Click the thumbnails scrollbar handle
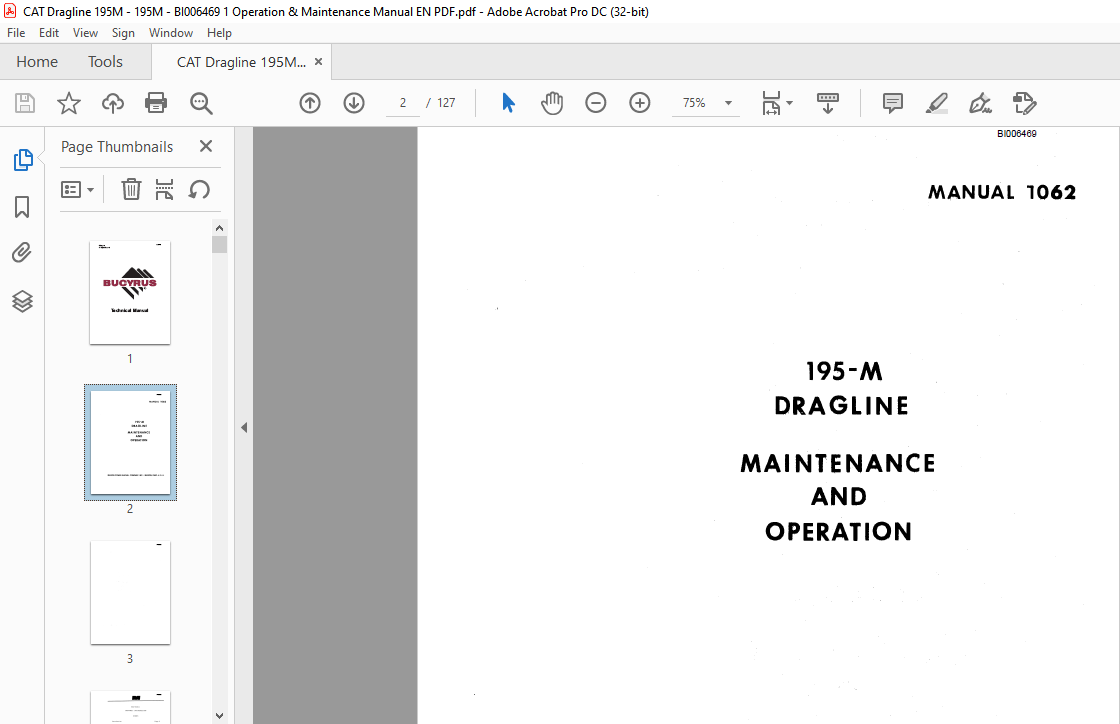This screenshot has height=724, width=1120. 219,245
